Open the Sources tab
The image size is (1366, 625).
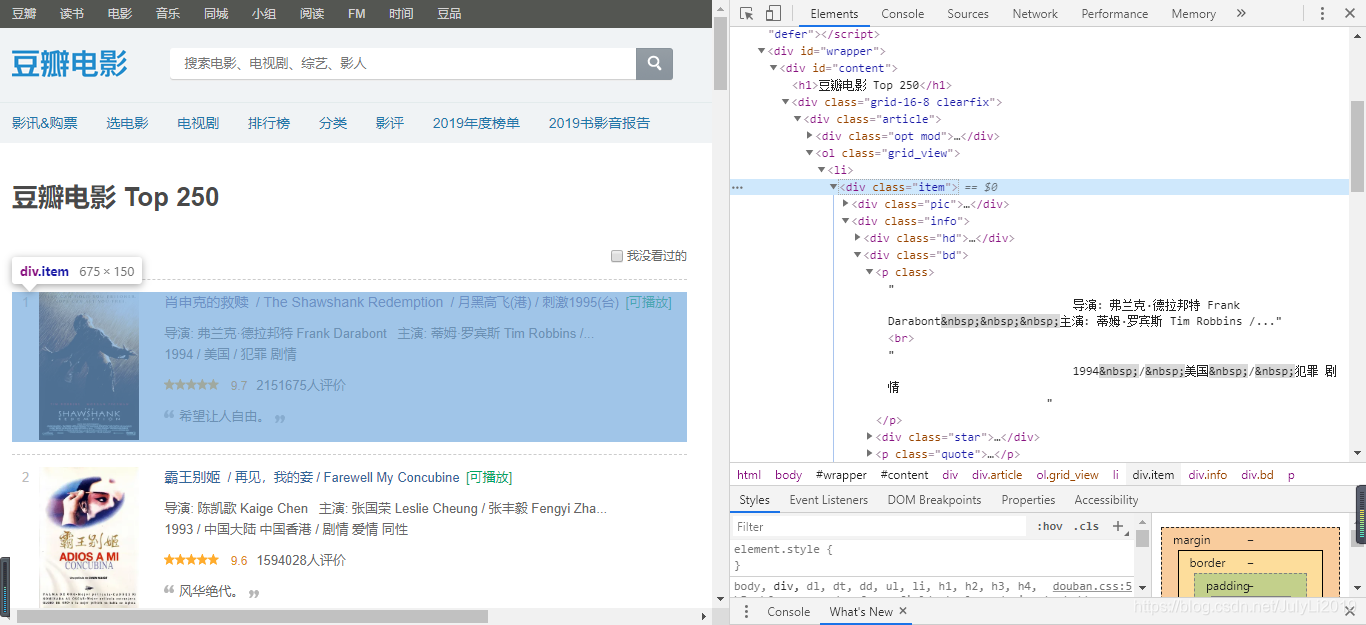[x=968, y=14]
